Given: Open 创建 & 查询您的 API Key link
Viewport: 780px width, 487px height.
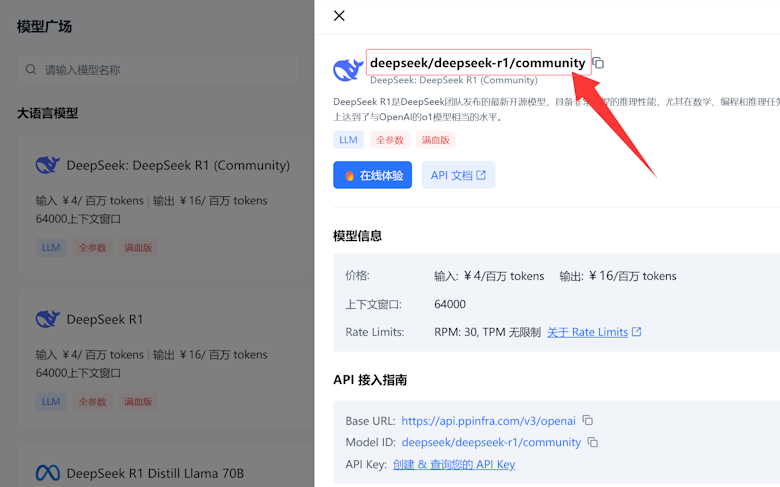Looking at the screenshot, I should pyautogui.click(x=454, y=465).
